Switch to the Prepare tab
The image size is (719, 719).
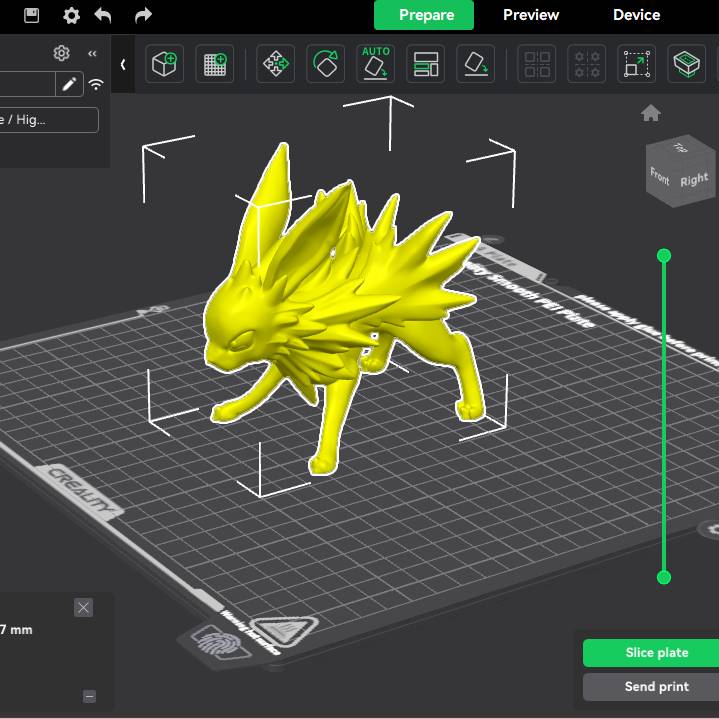pyautogui.click(x=424, y=15)
